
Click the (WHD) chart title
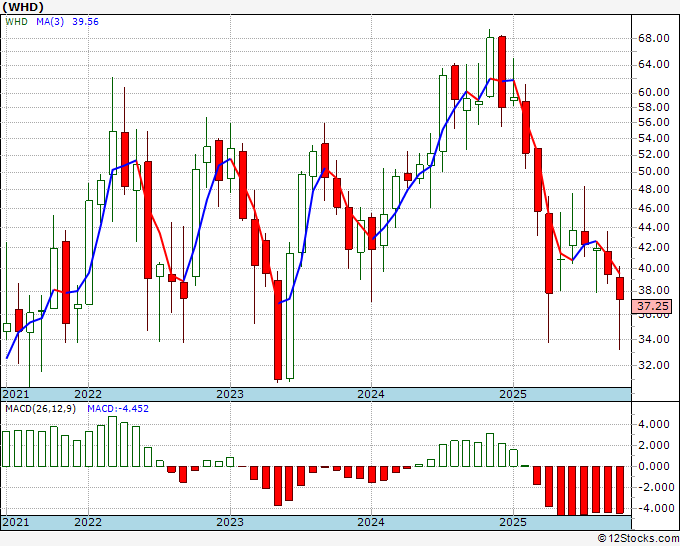click(x=23, y=7)
